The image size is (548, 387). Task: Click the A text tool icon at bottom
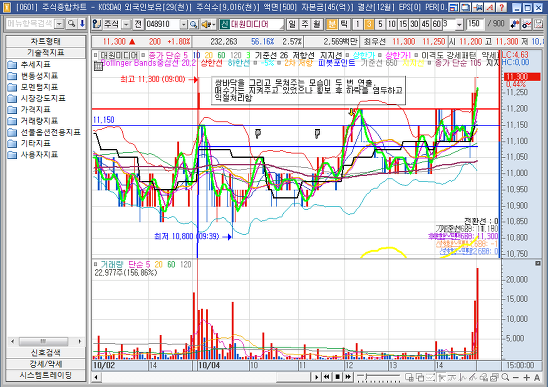pyautogui.click(x=537, y=377)
